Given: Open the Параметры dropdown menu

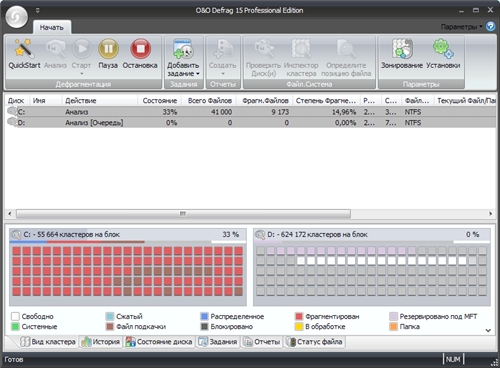Looking at the screenshot, I should (x=461, y=27).
